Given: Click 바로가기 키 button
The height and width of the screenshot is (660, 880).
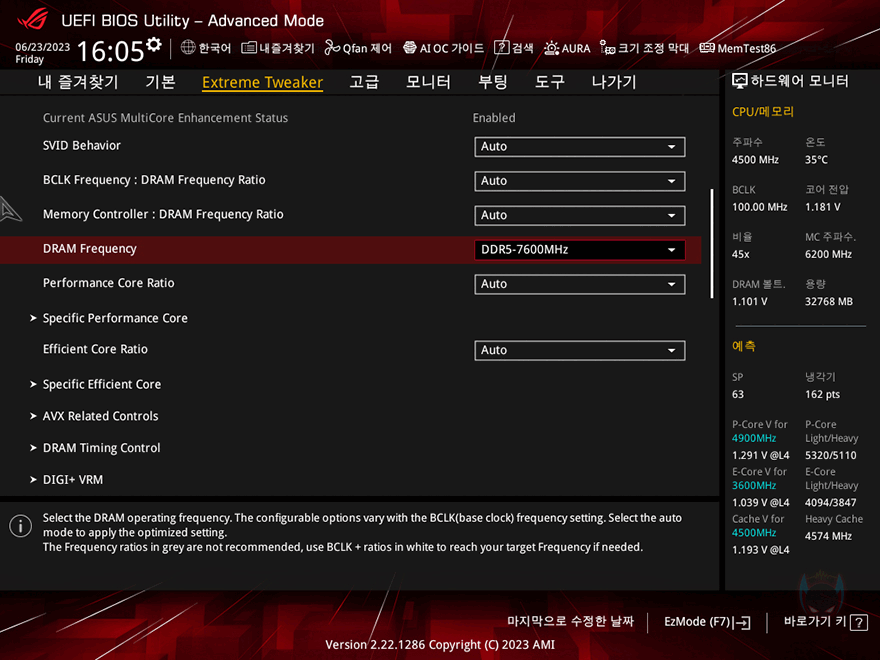Looking at the screenshot, I should [x=826, y=622].
